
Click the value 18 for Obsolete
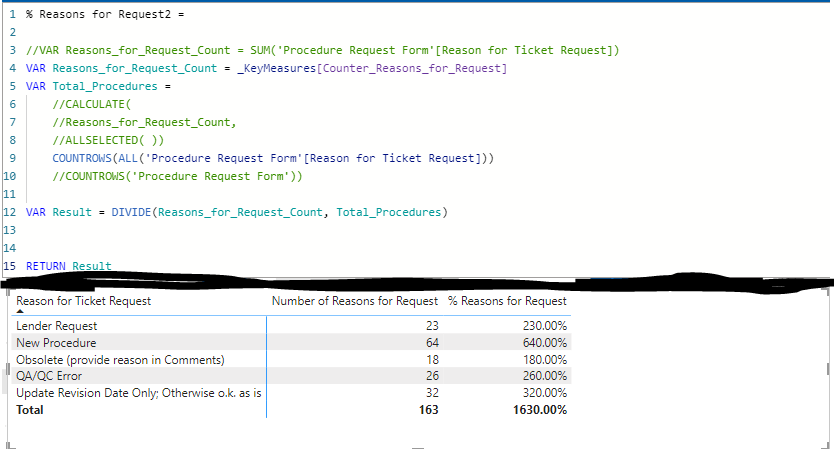[432, 360]
